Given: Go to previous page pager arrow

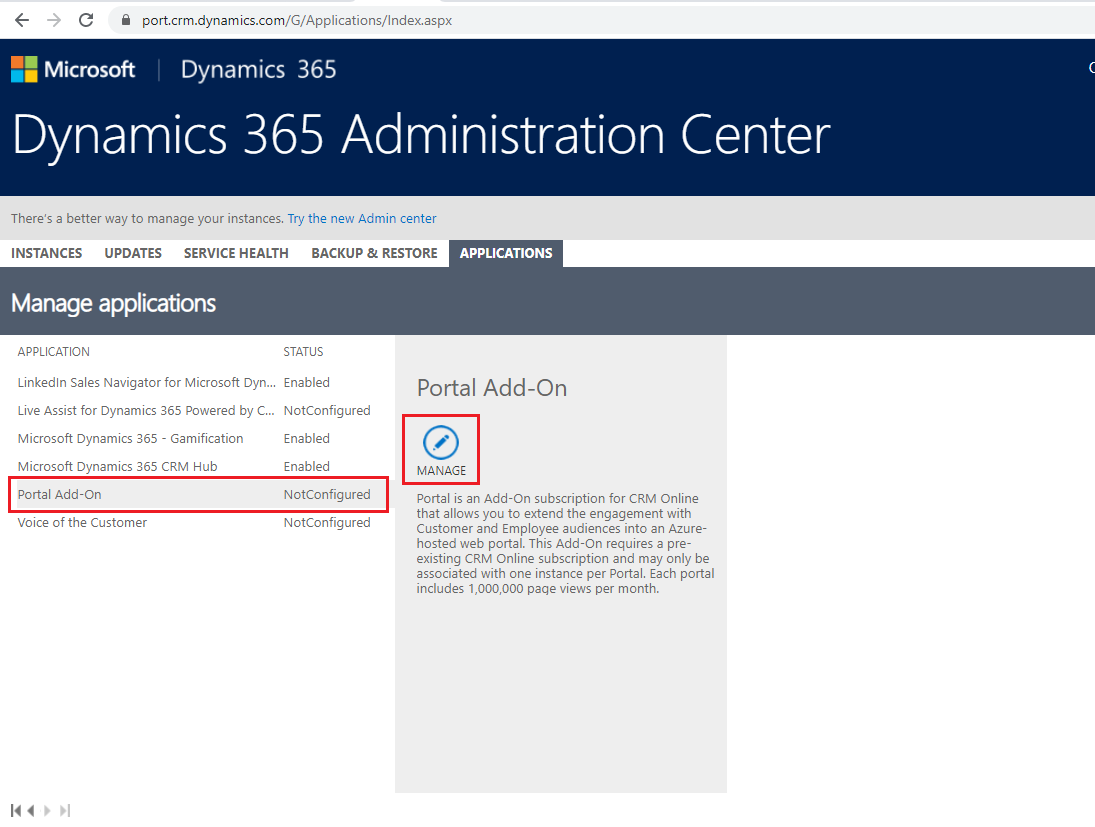Looking at the screenshot, I should coord(31,810).
